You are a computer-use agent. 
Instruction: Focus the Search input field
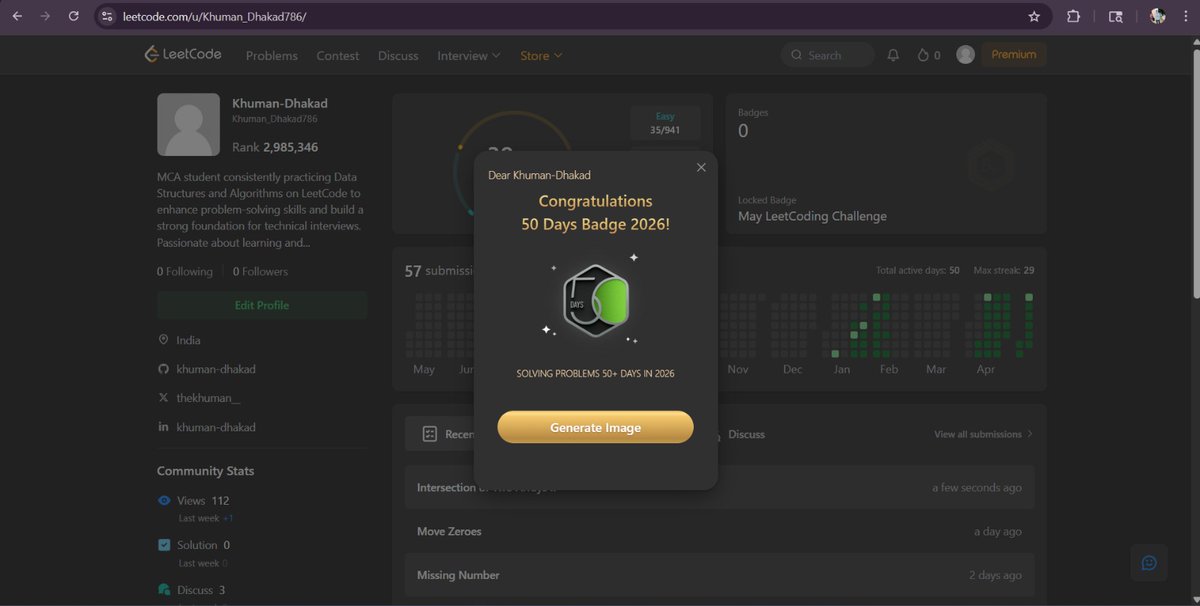click(828, 55)
